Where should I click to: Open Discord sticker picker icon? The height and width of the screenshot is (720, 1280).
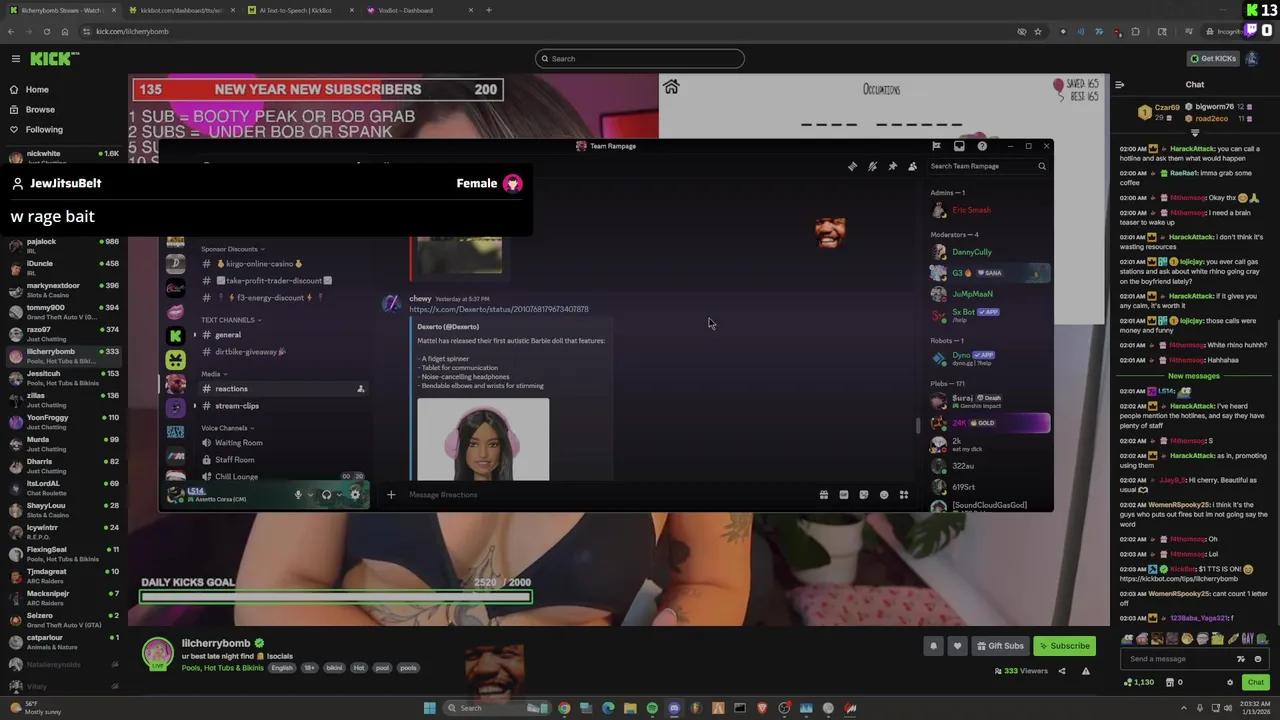(x=864, y=495)
